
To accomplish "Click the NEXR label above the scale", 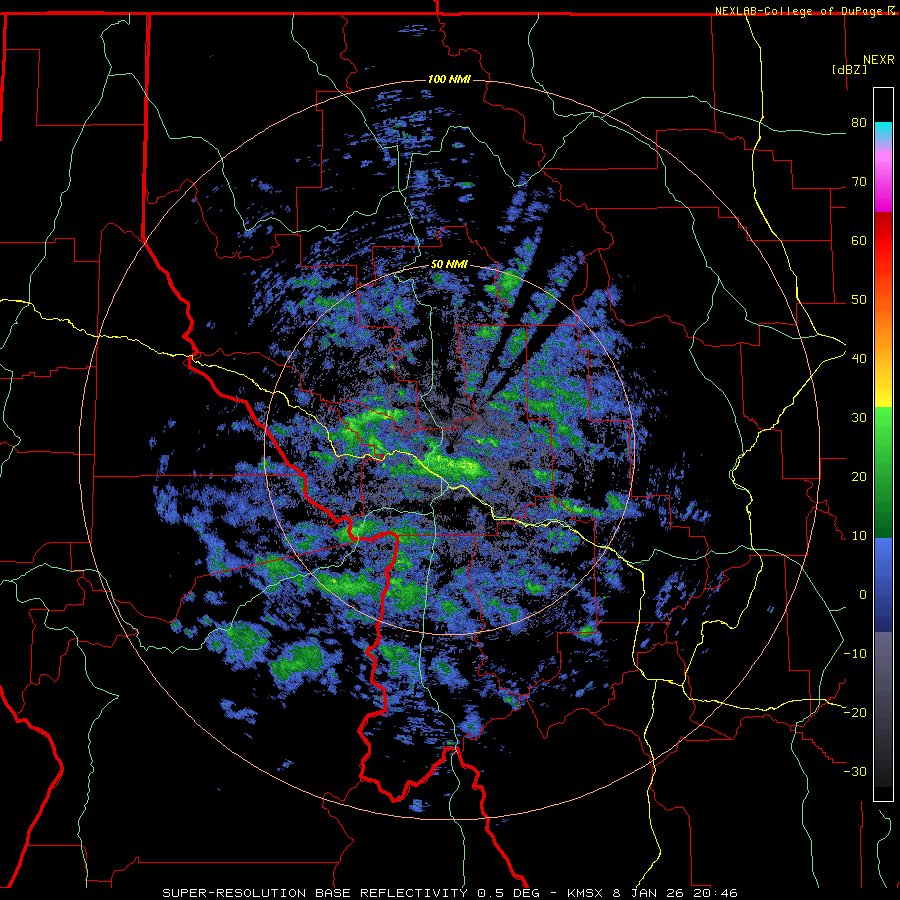I will click(879, 60).
